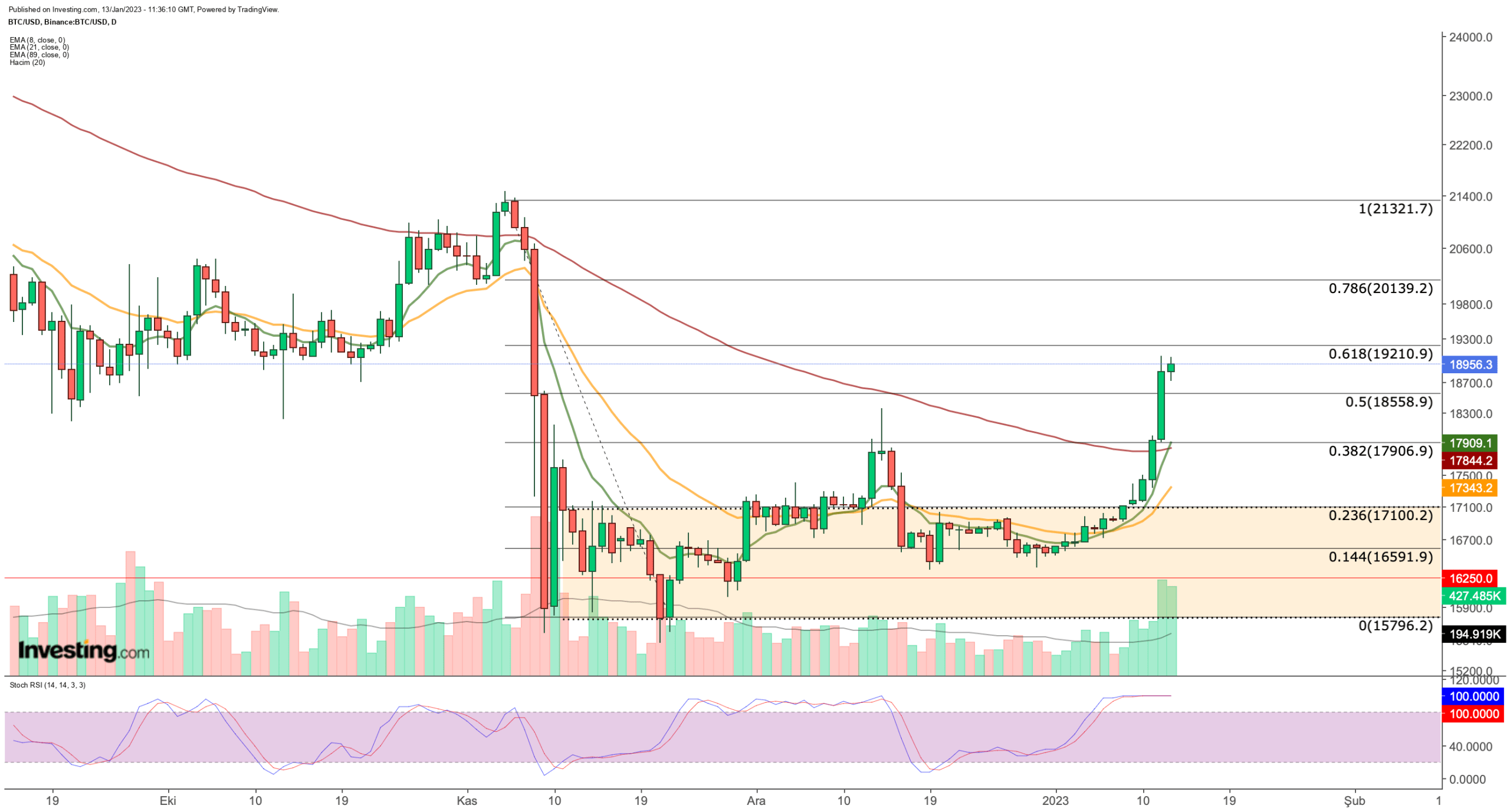Click the red price level tag 16250.0
The height and width of the screenshot is (812, 1510).
1469,578
